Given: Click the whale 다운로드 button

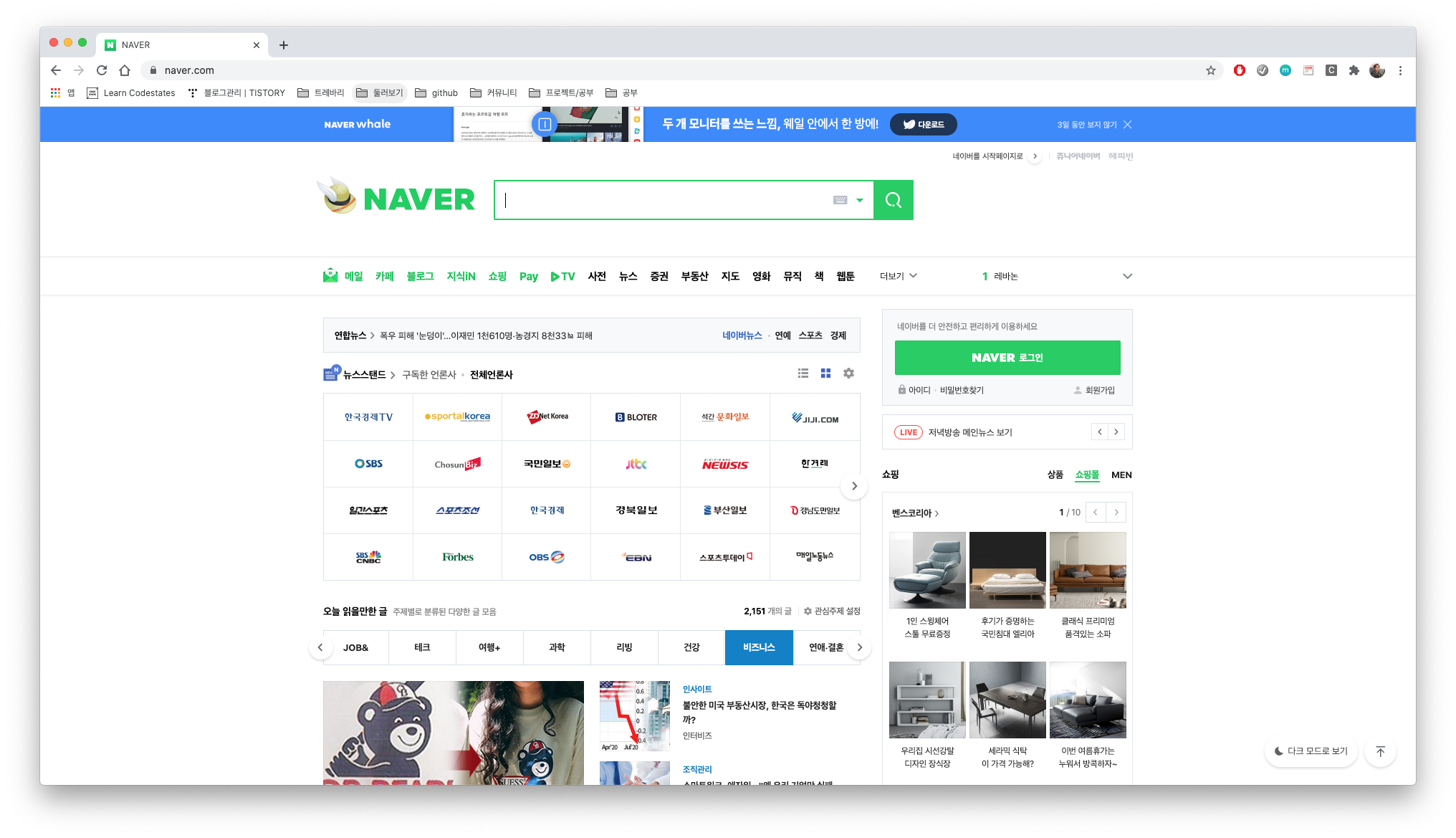Looking at the screenshot, I should click(923, 124).
